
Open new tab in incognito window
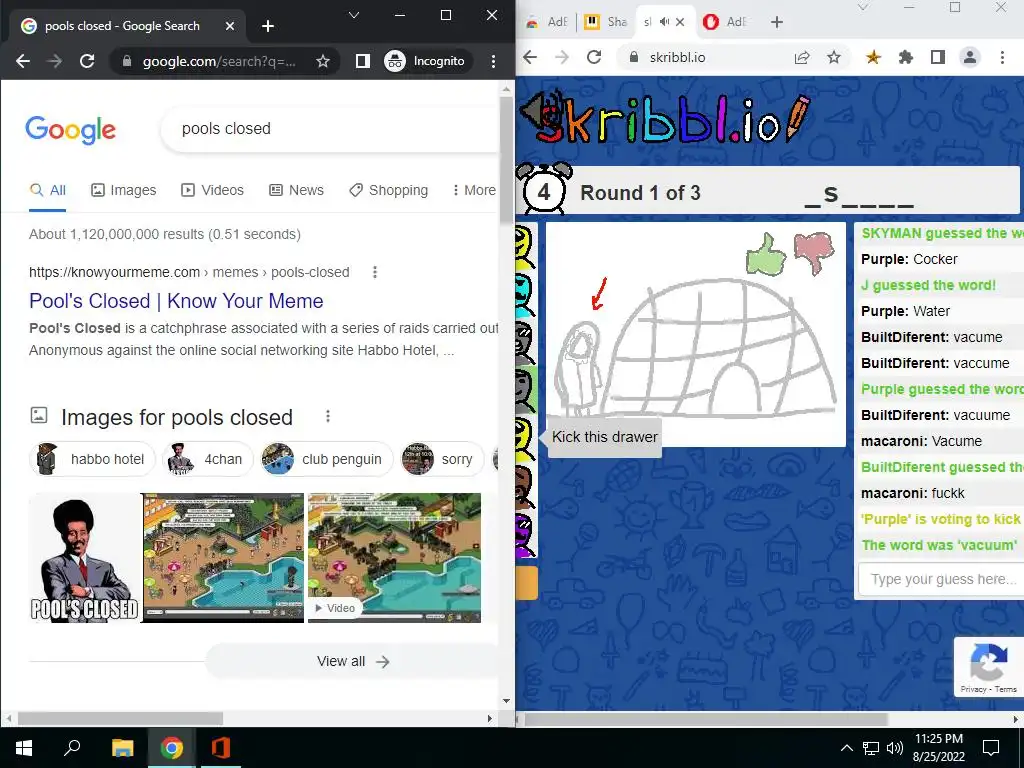[x=268, y=26]
